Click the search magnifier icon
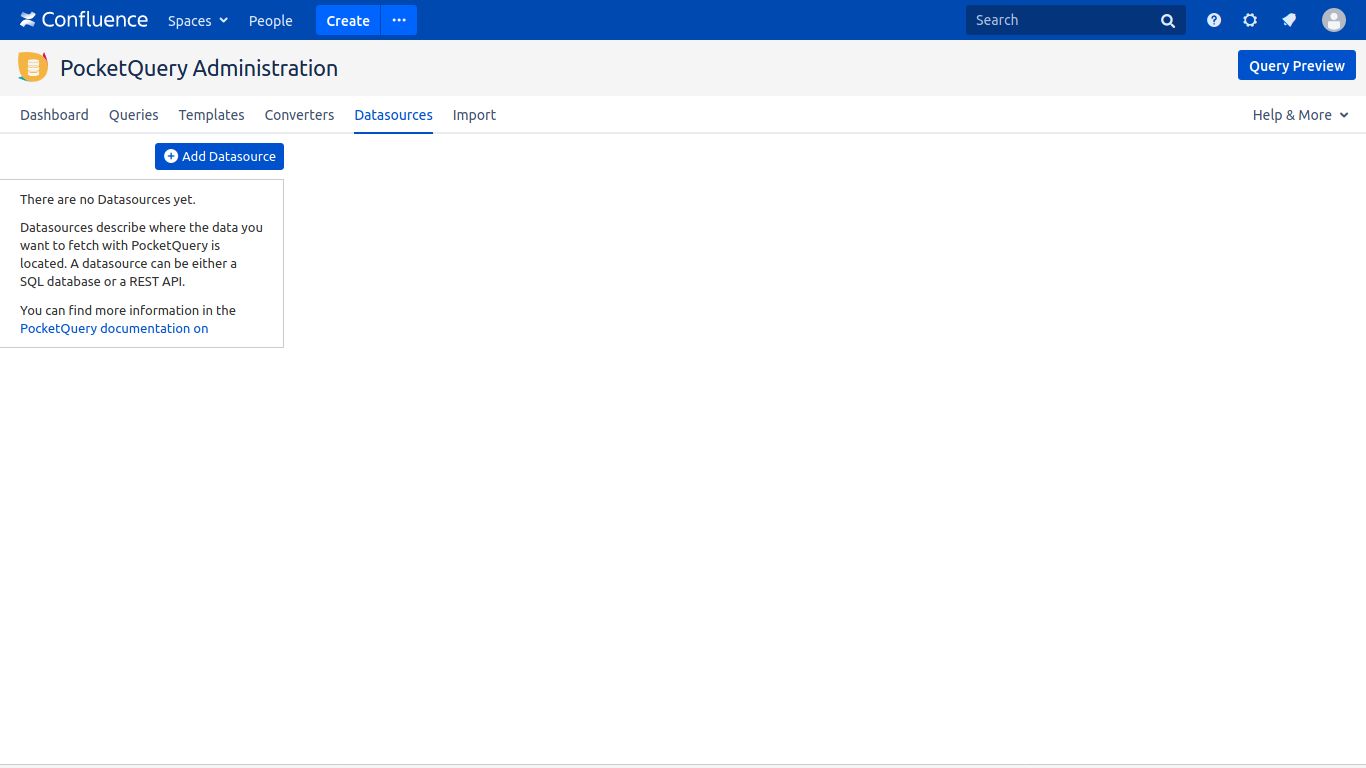 1167,21
